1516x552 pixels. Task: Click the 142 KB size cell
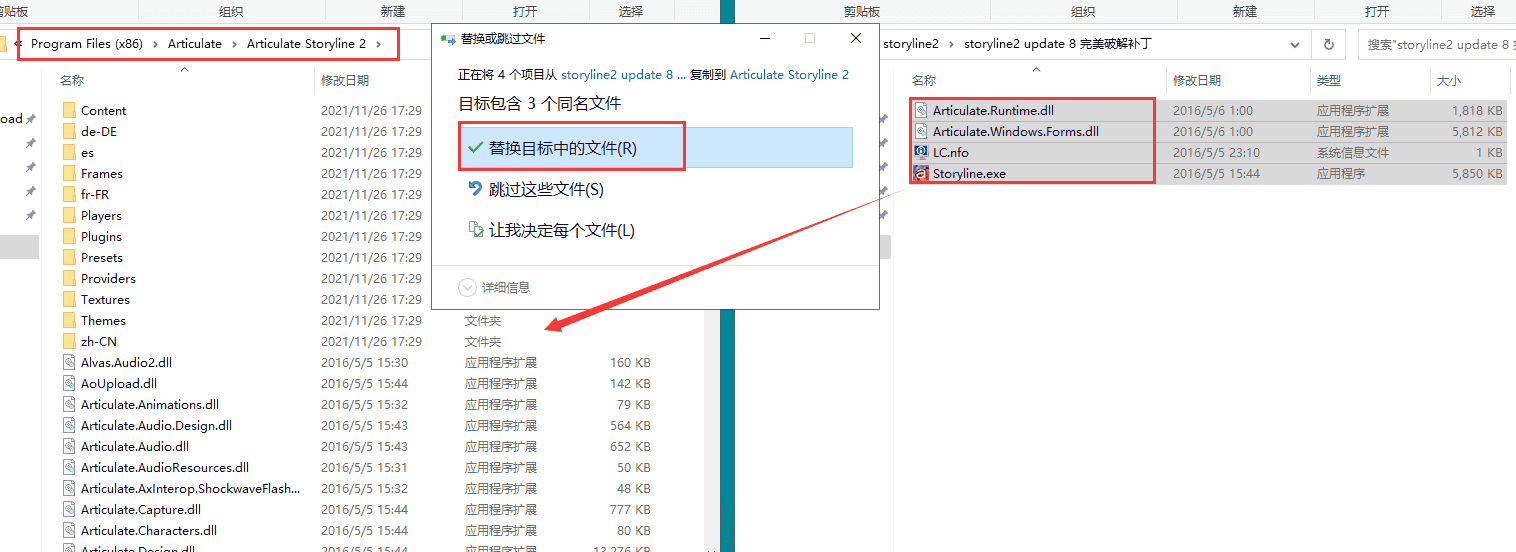[630, 383]
